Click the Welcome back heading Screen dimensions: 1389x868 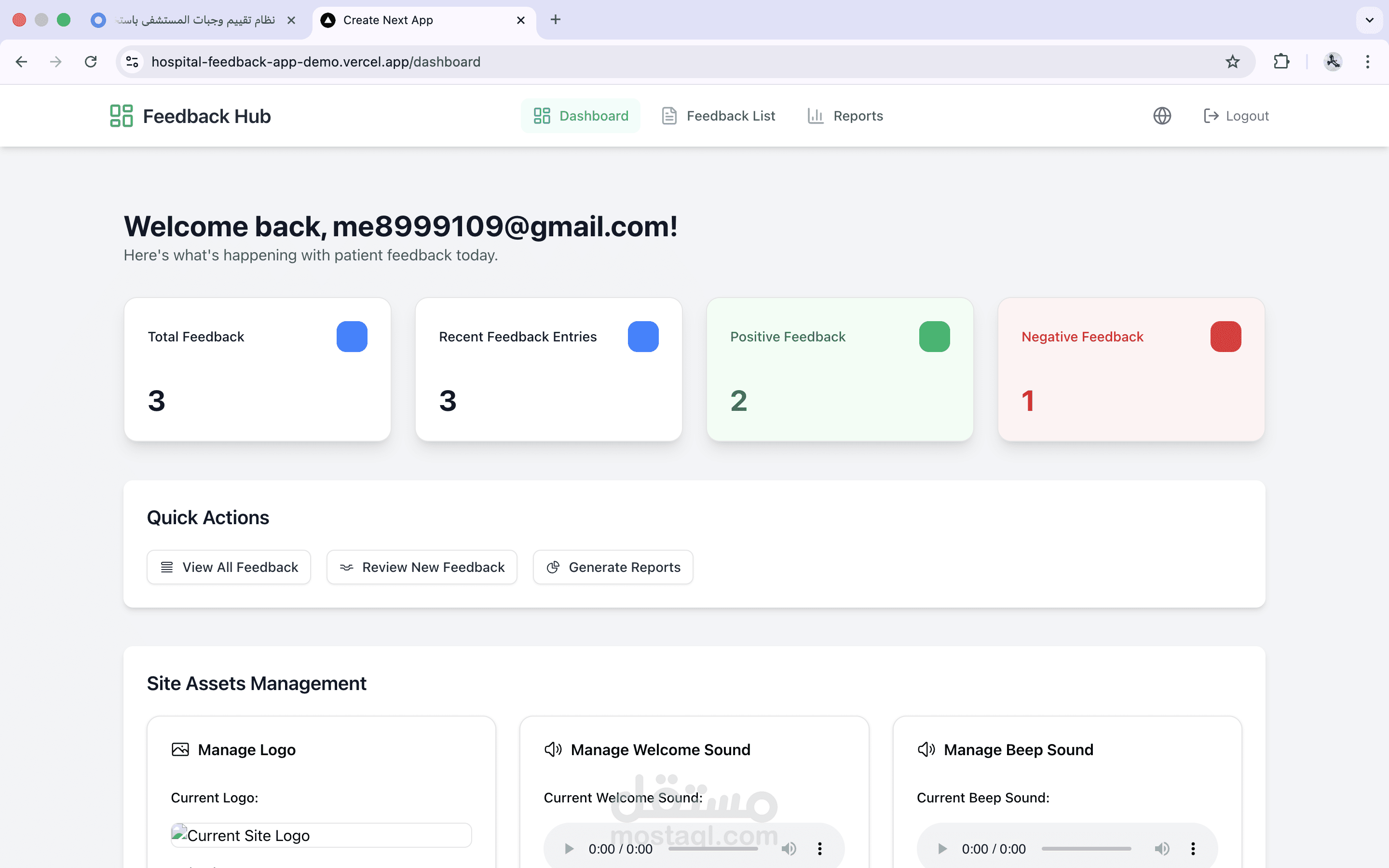click(x=401, y=226)
